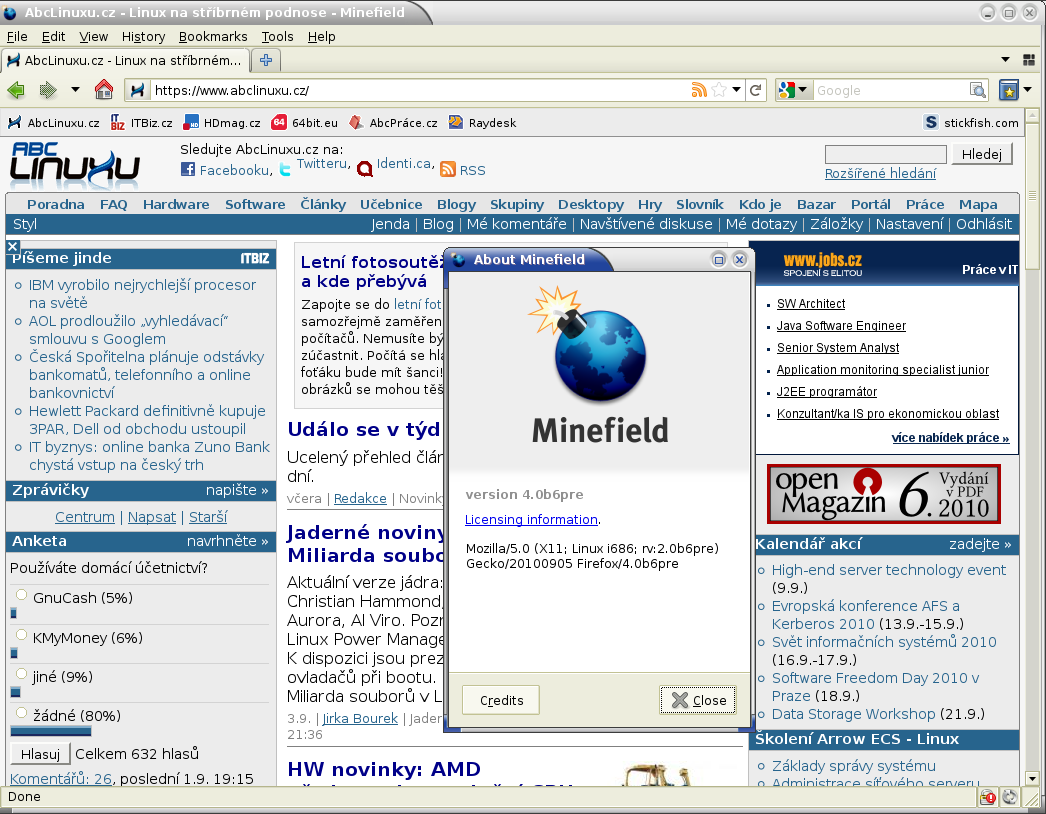Image resolution: width=1046 pixels, height=814 pixels.
Task: Click the open Magazin 6. 2010 banner
Action: pyautogui.click(x=884, y=494)
